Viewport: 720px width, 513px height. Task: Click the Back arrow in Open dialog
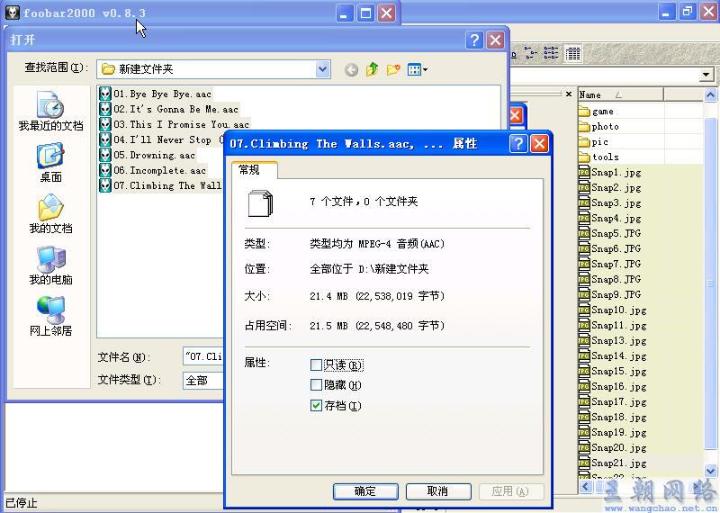pos(351,70)
